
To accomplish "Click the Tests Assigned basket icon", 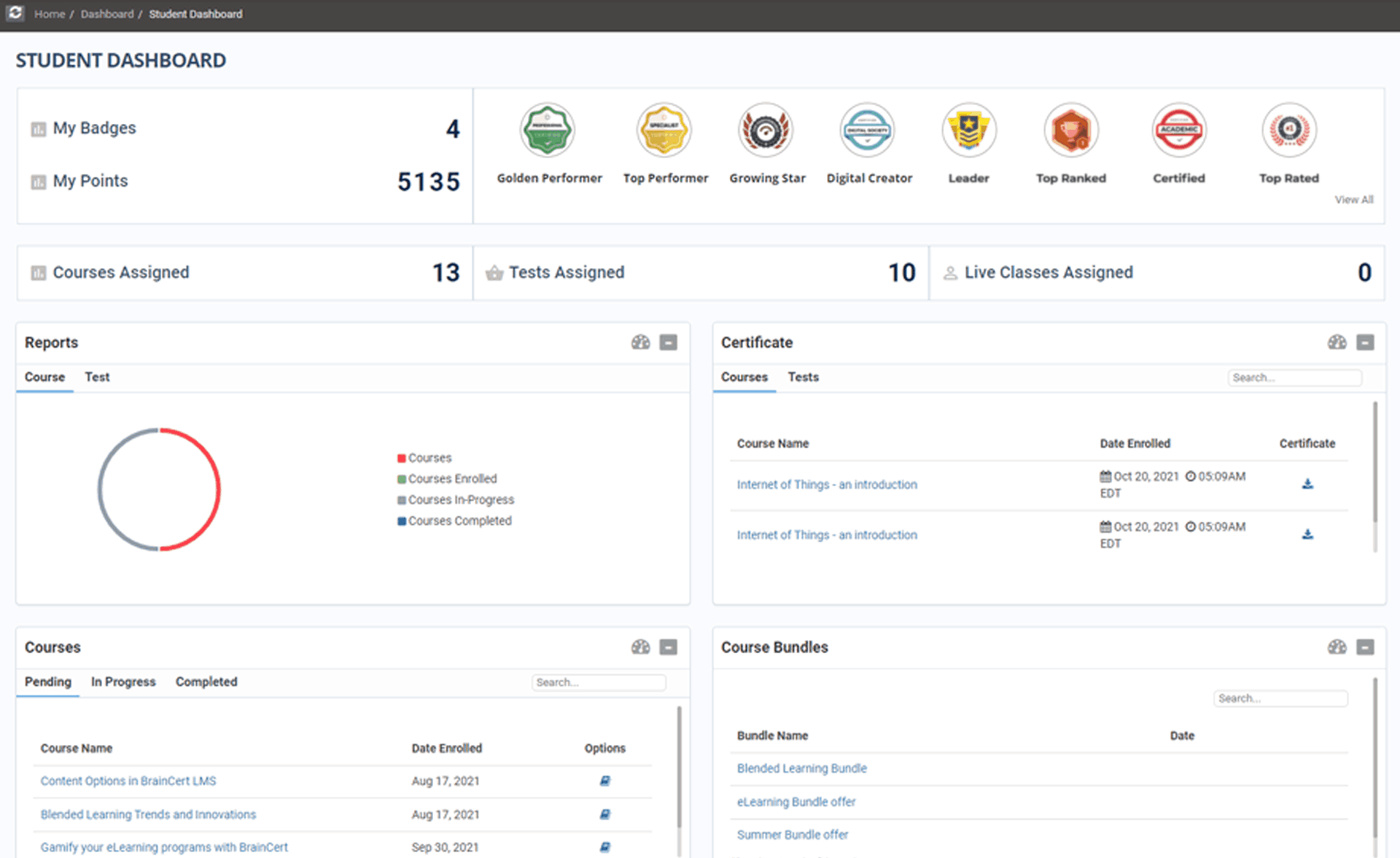I will (x=494, y=273).
